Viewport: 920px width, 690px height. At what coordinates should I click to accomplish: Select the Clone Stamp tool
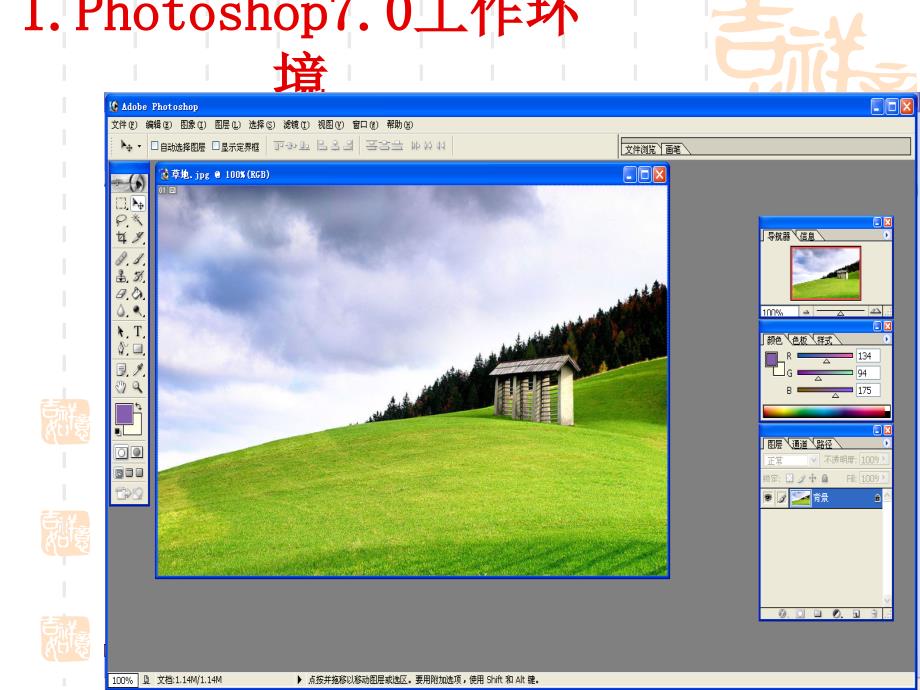click(121, 276)
